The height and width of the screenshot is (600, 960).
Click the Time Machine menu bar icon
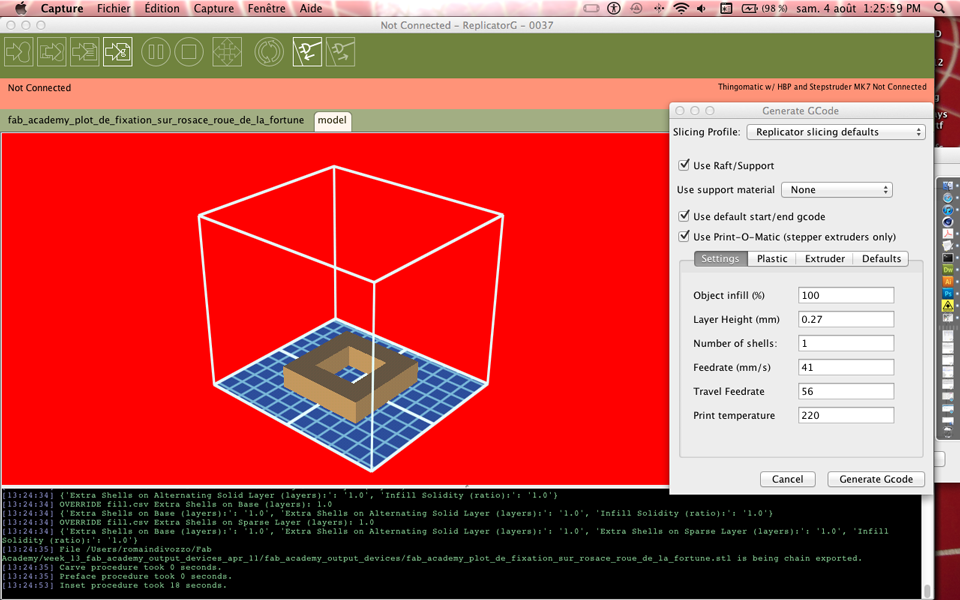coord(637,8)
